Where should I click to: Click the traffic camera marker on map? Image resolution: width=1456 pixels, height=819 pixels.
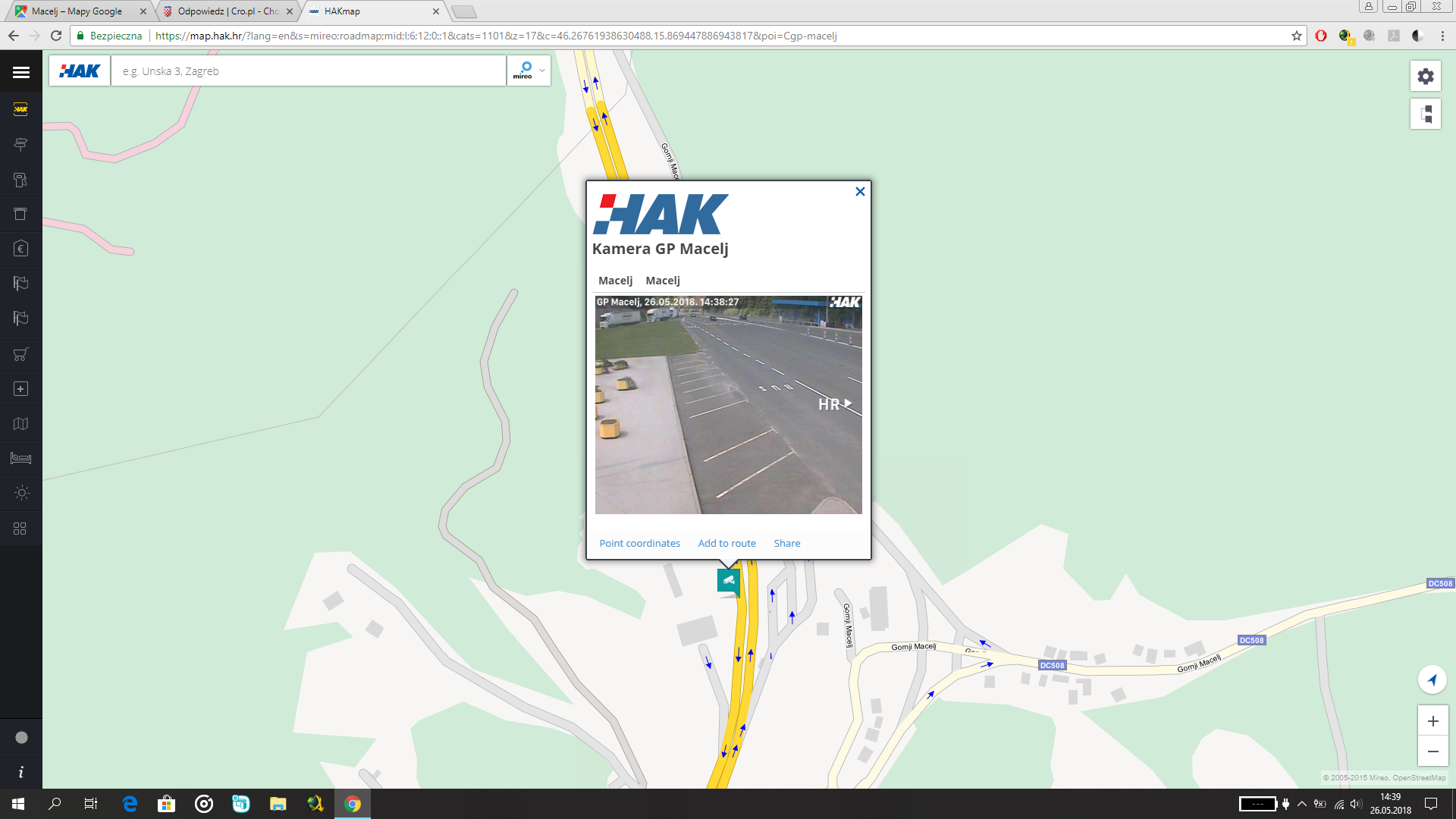tap(728, 581)
